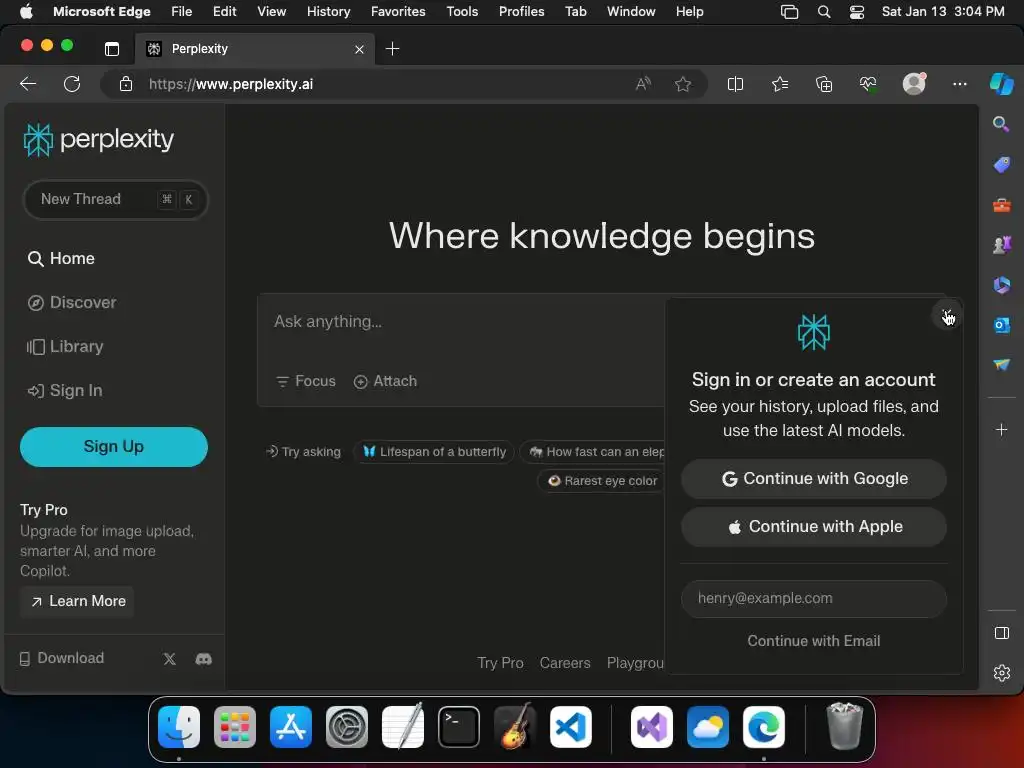
Task: Click the Try Pro footer link
Action: tap(500, 664)
